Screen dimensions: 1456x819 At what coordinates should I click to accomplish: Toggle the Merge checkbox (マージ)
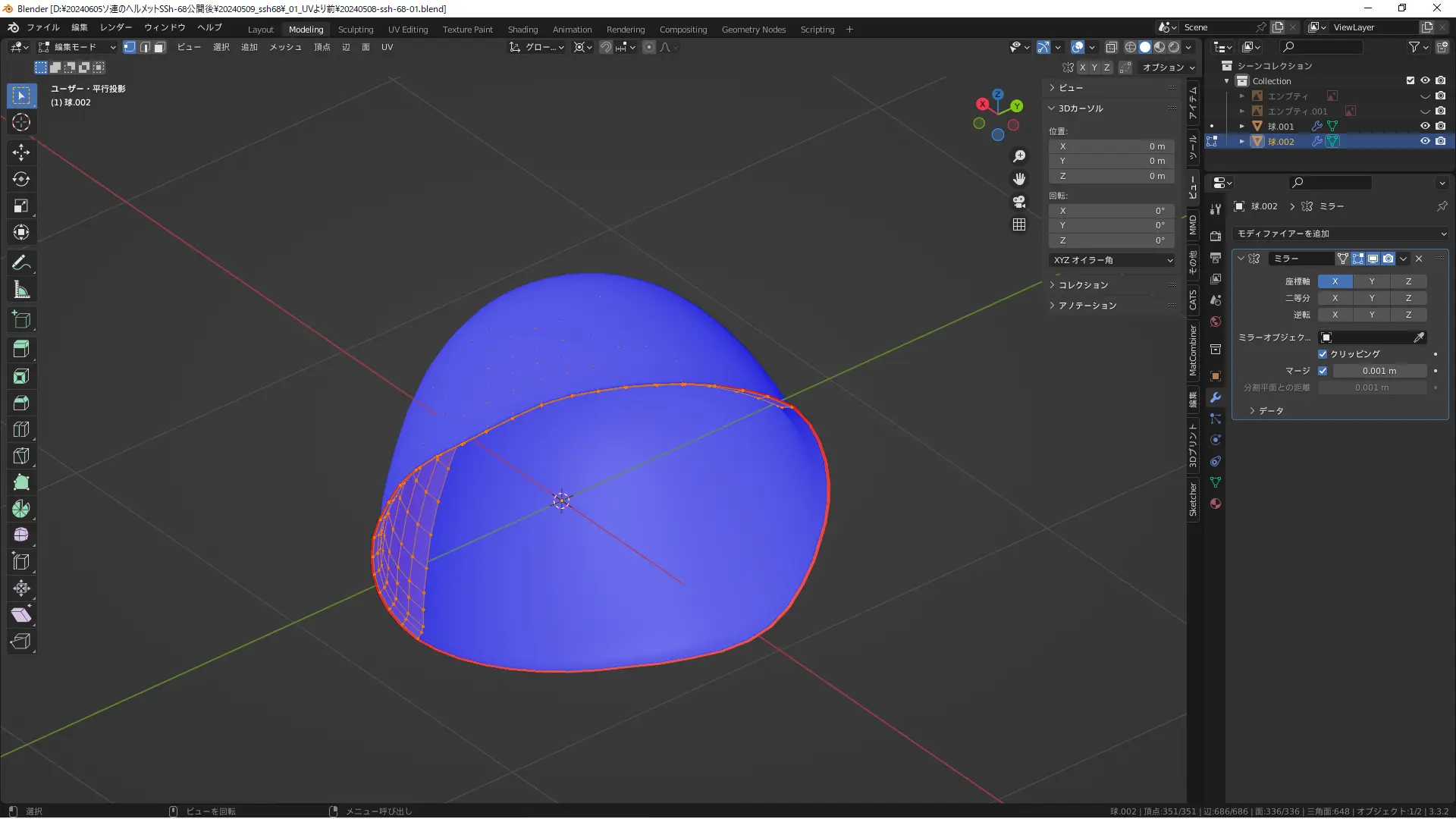pyautogui.click(x=1323, y=371)
